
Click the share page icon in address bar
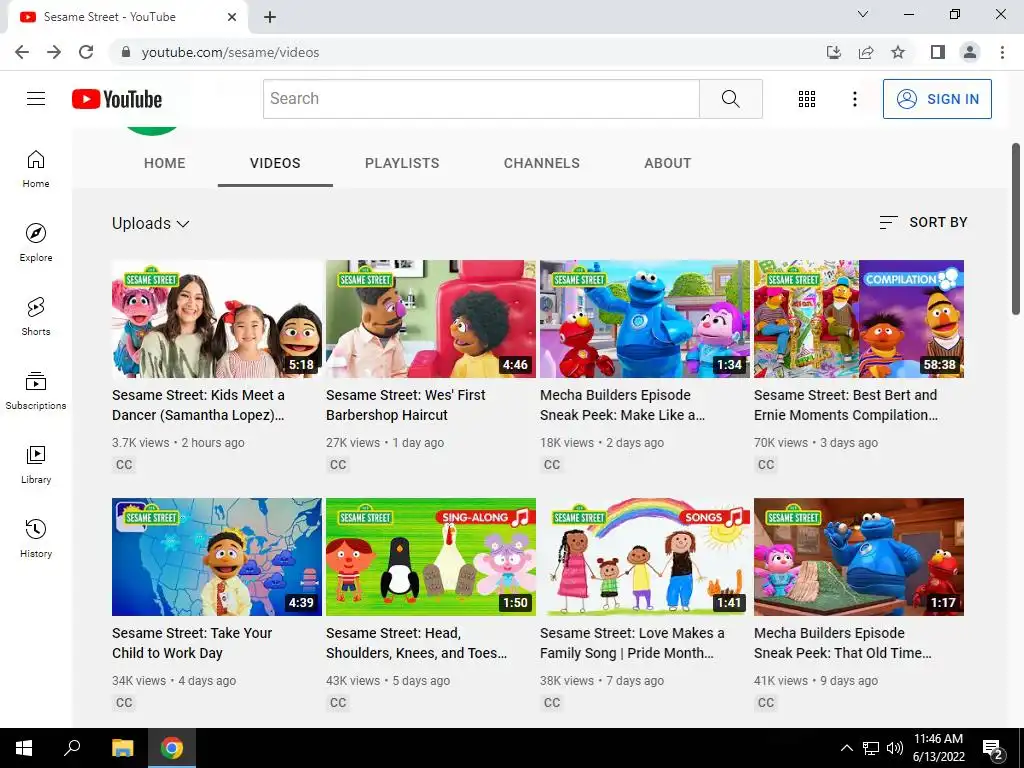pyautogui.click(x=866, y=52)
